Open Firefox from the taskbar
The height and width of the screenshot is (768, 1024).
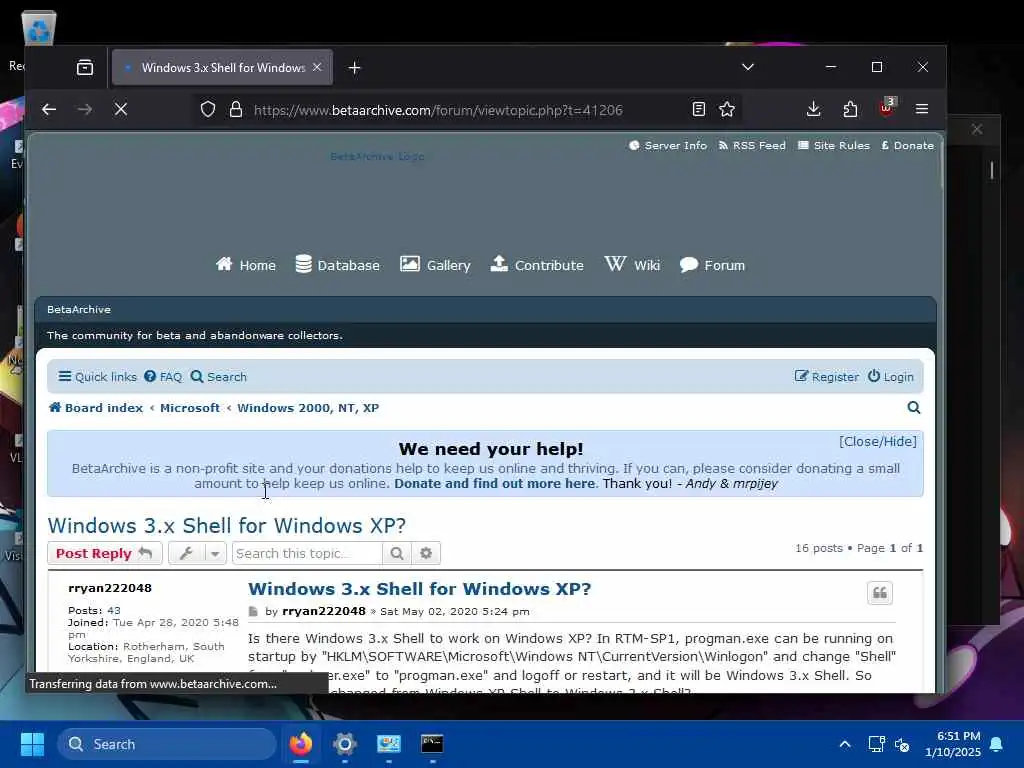[x=300, y=744]
